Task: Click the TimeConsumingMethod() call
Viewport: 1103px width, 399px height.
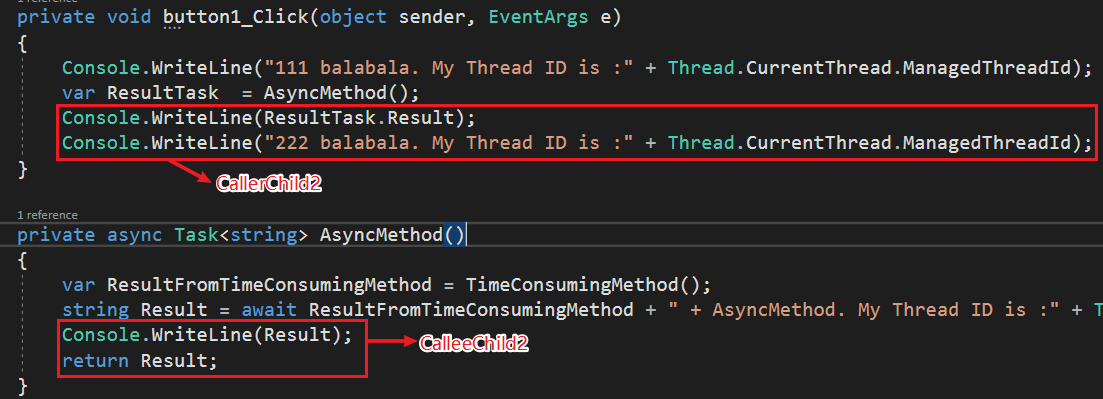Action: [x=588, y=285]
